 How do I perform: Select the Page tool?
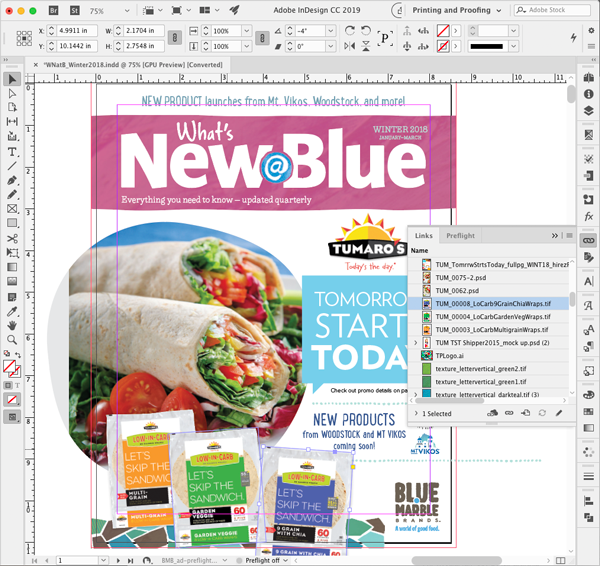pyautogui.click(x=12, y=108)
